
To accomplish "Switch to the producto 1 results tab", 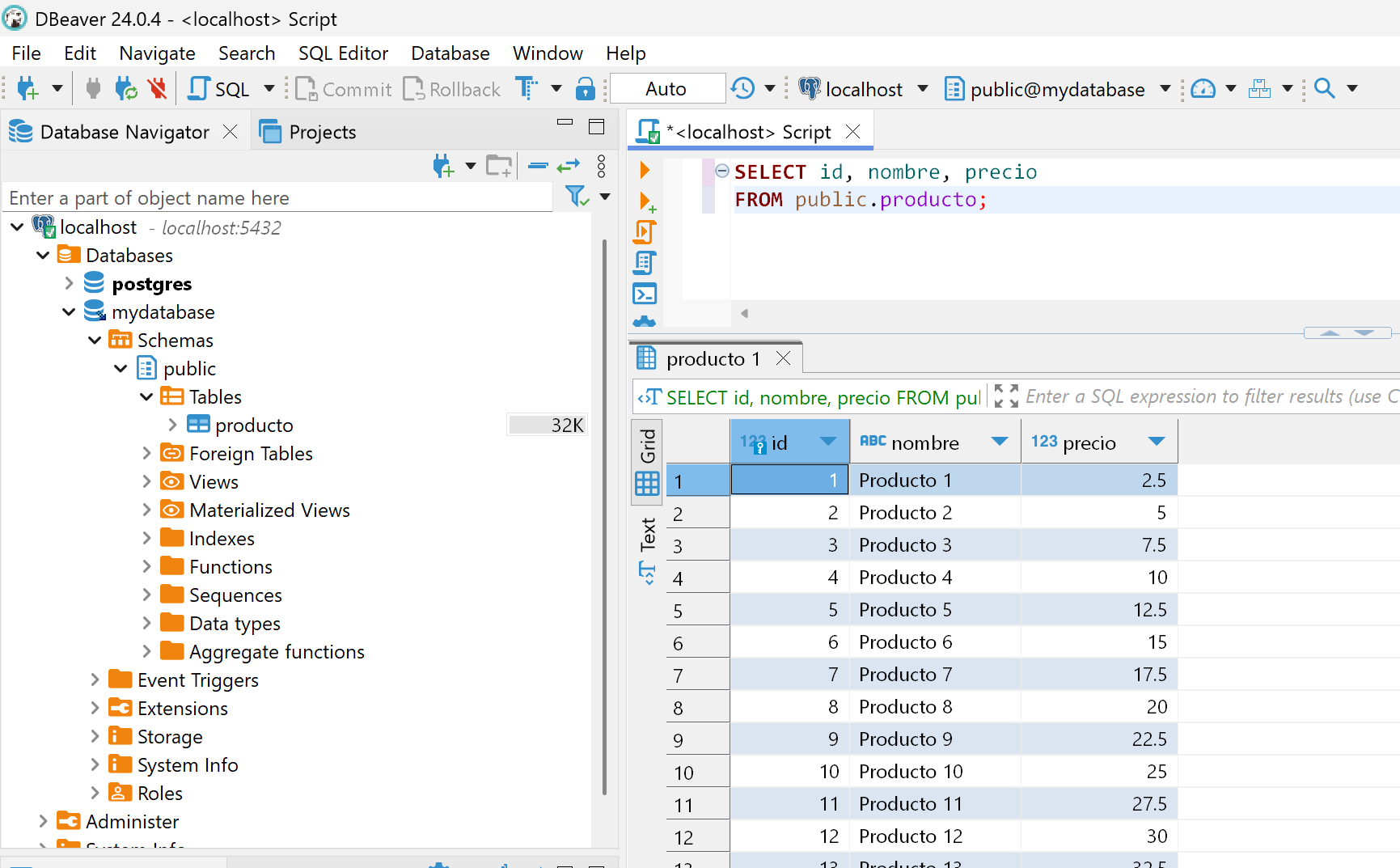I will [x=712, y=358].
